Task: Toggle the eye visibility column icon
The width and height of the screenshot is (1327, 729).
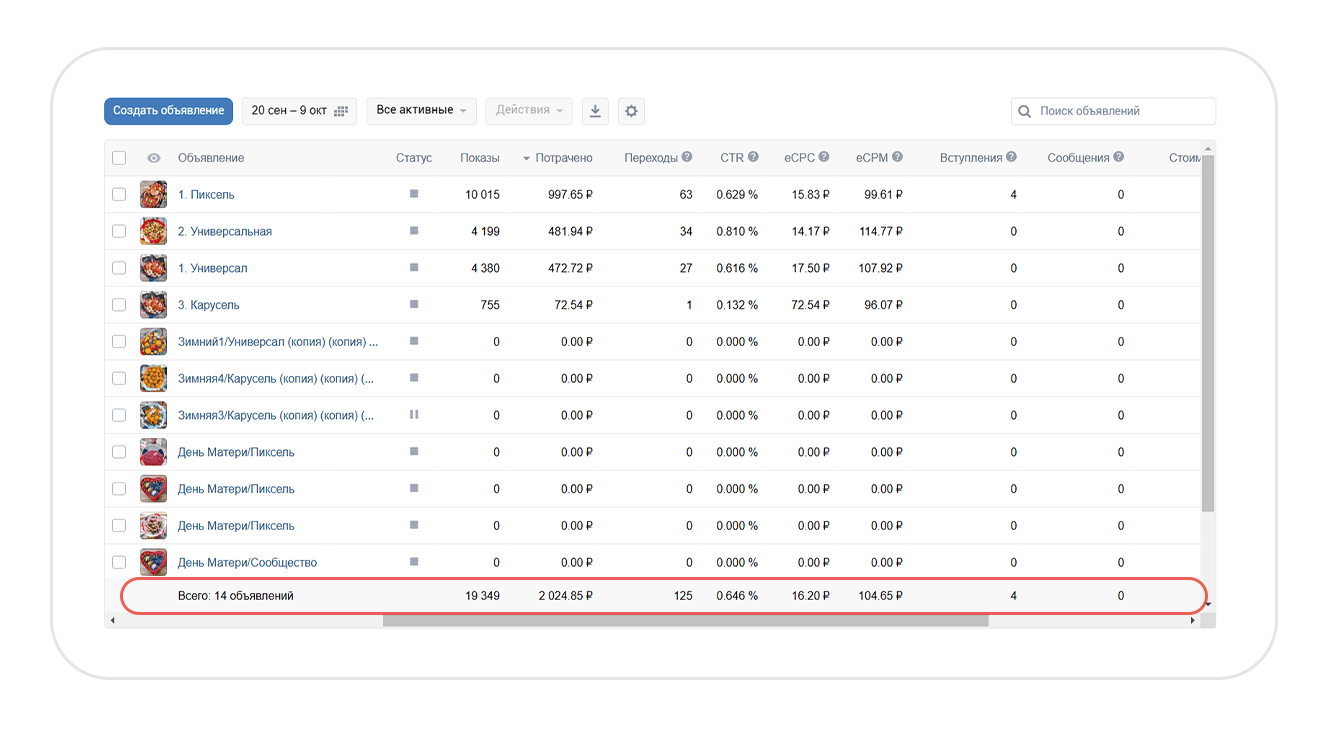Action: click(x=153, y=158)
